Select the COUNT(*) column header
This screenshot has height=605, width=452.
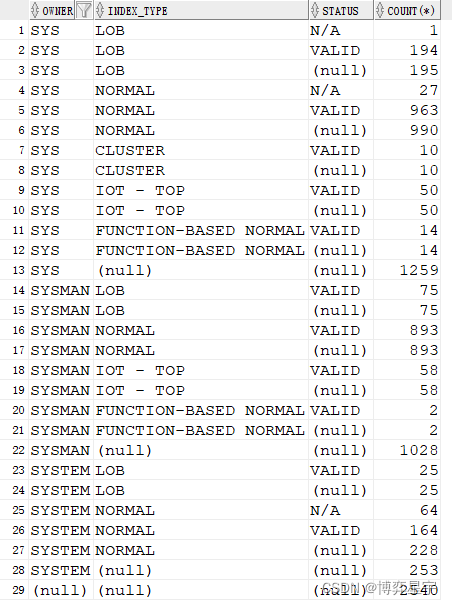[407, 10]
